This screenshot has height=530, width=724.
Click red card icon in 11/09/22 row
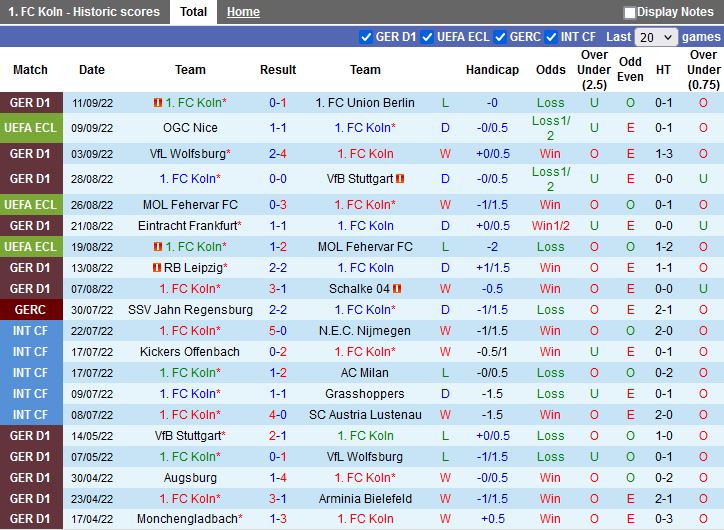click(x=157, y=102)
